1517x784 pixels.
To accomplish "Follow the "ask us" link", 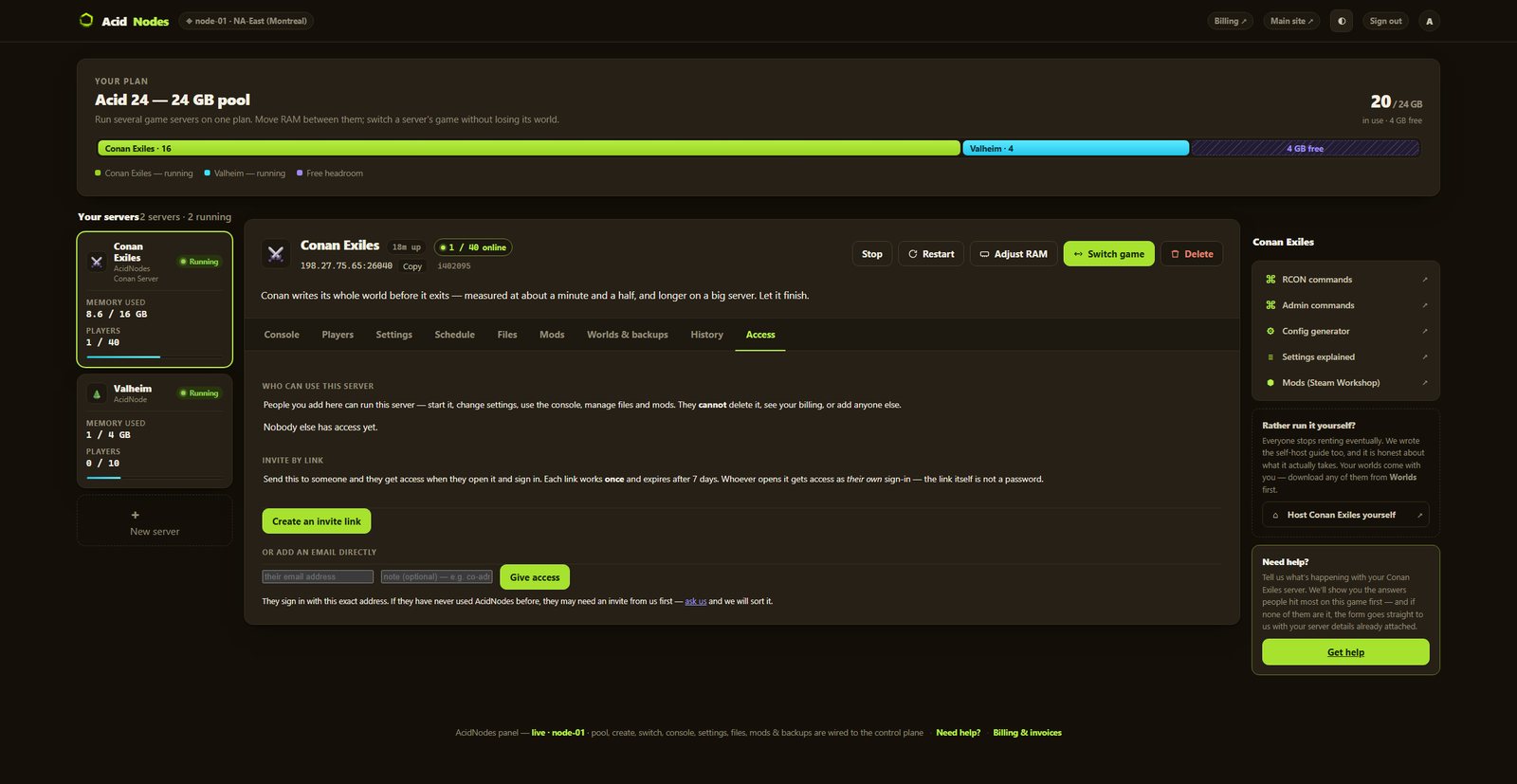I will [x=696, y=601].
